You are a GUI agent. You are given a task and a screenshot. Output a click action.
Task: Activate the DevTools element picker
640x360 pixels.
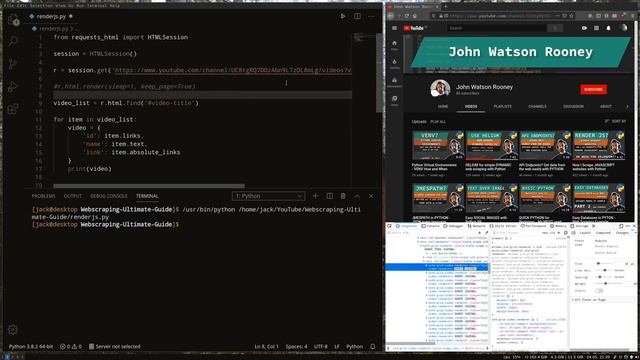pos(389,226)
